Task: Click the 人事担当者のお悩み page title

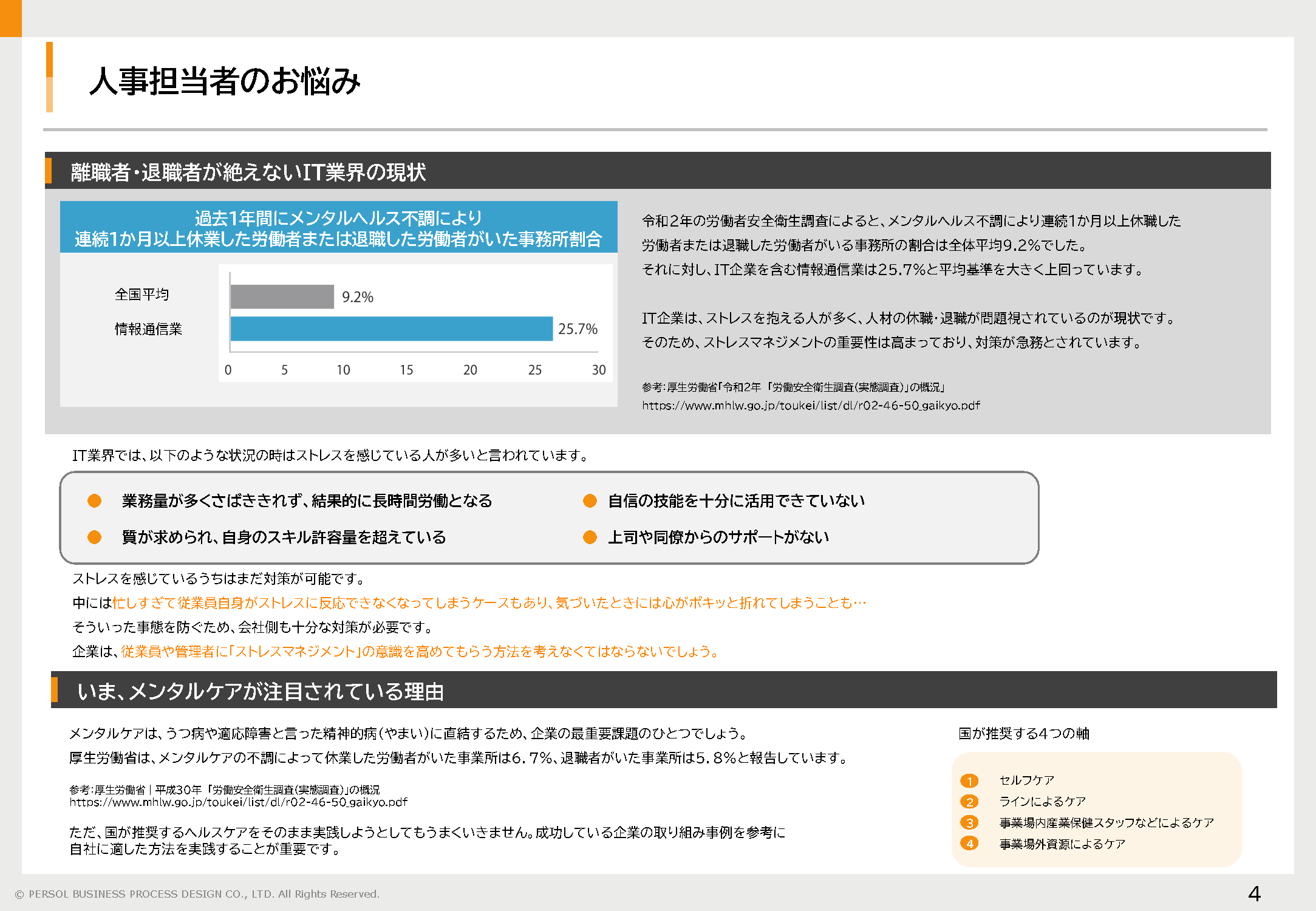Action: pyautogui.click(x=225, y=81)
